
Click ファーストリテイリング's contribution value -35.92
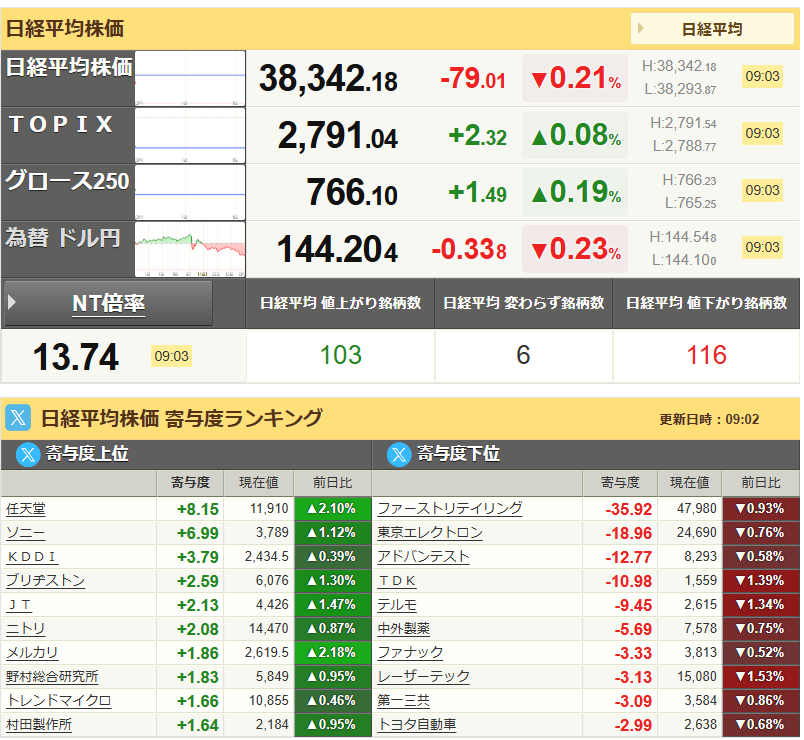click(629, 509)
